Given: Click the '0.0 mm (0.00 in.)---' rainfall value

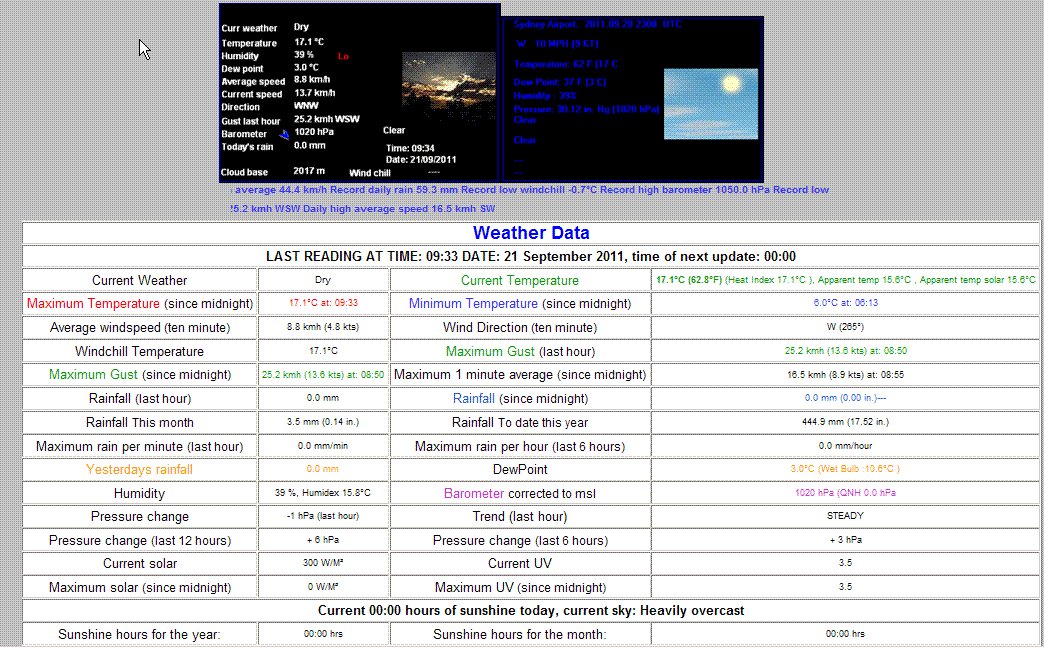Looking at the screenshot, I should click(846, 398).
